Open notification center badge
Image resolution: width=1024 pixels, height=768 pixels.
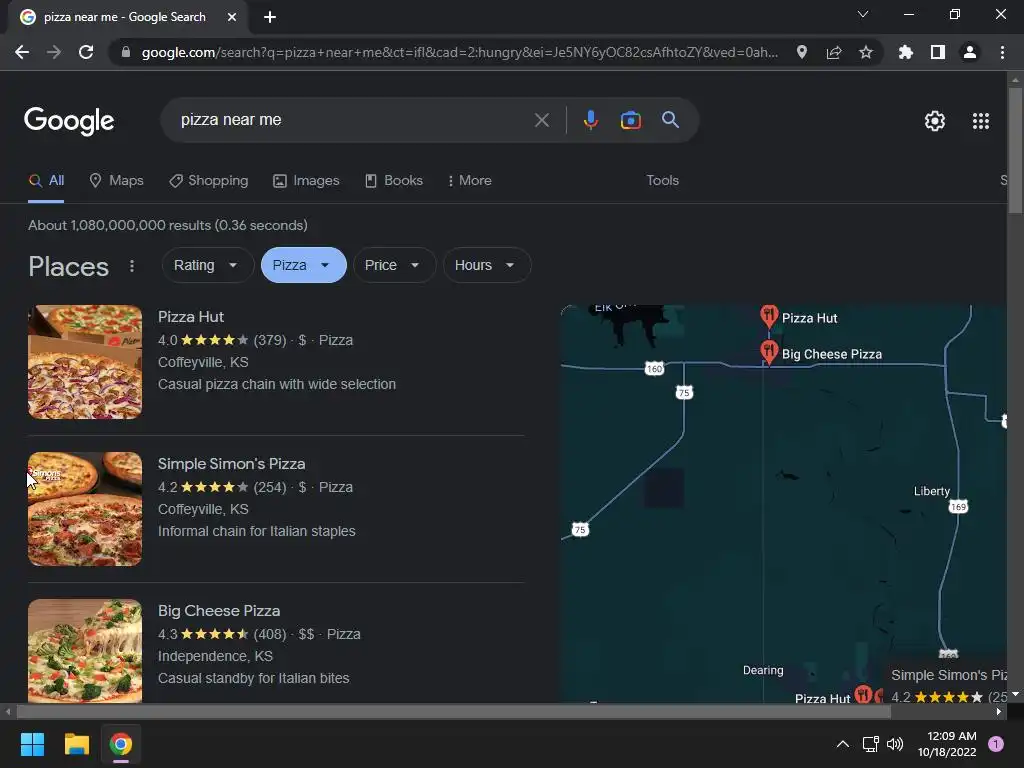996,744
